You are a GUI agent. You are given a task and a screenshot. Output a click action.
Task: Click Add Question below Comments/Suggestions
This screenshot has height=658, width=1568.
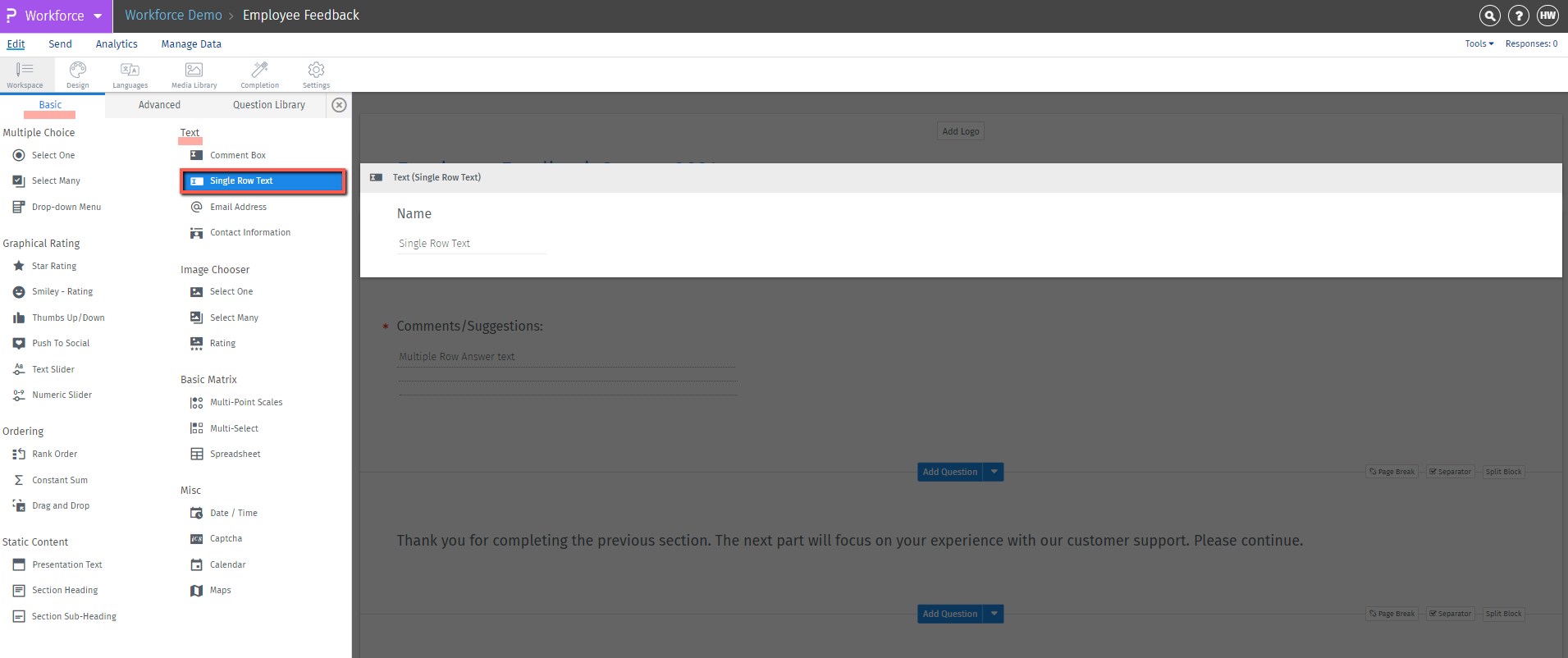[950, 472]
